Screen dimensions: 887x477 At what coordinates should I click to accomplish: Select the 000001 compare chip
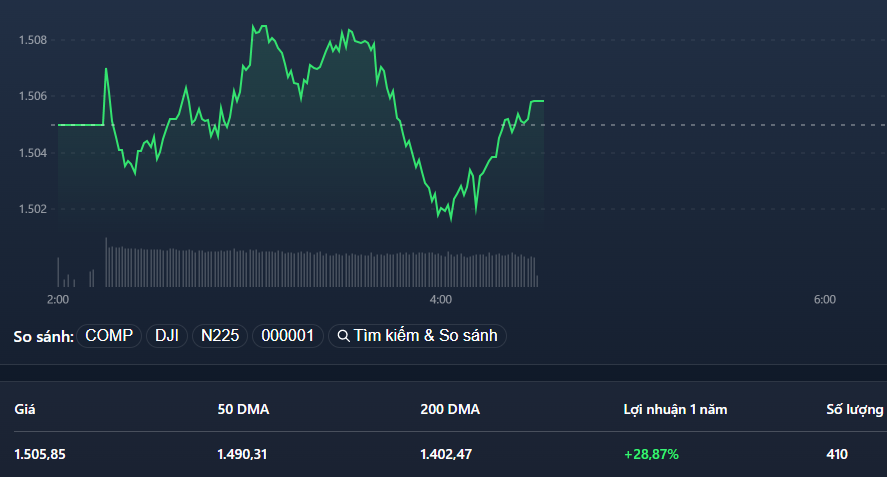point(288,336)
